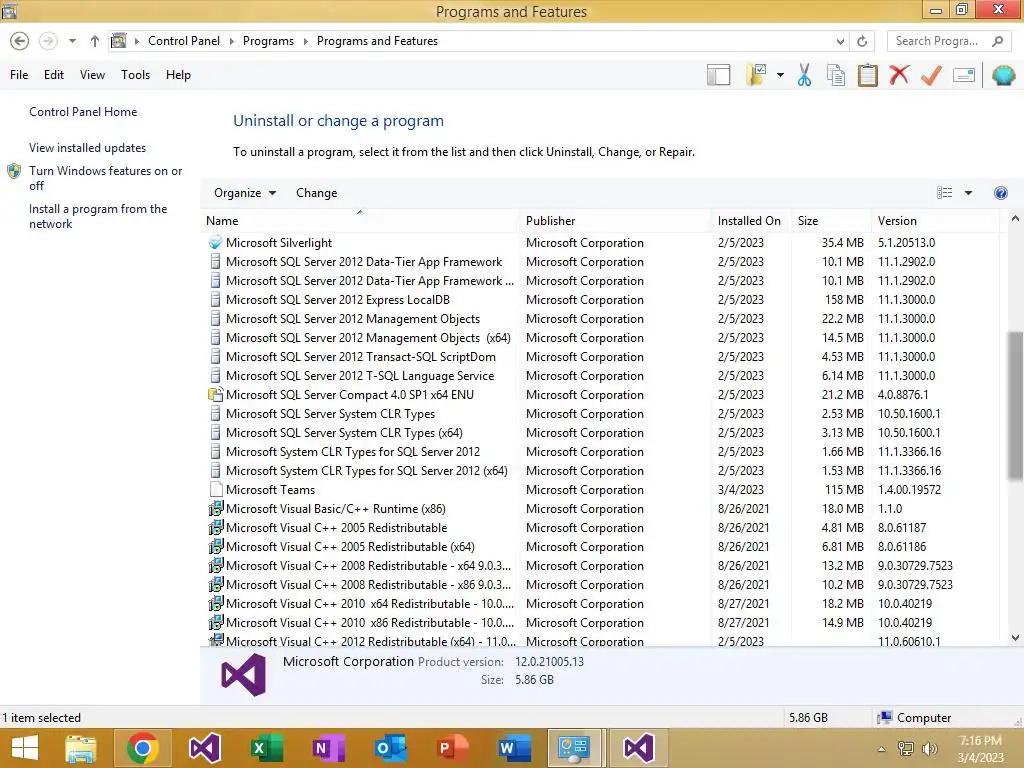Go up one level with Up arrow
Screen dimensions: 1024x768
click(x=95, y=41)
